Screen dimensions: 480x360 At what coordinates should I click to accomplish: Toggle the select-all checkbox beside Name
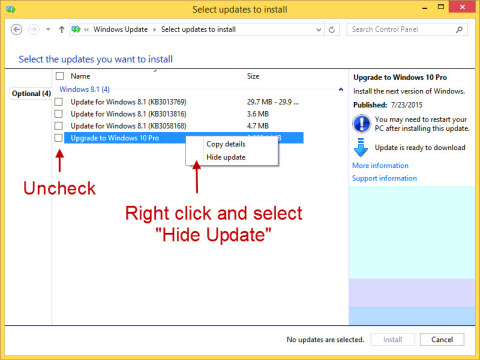pyautogui.click(x=60, y=76)
